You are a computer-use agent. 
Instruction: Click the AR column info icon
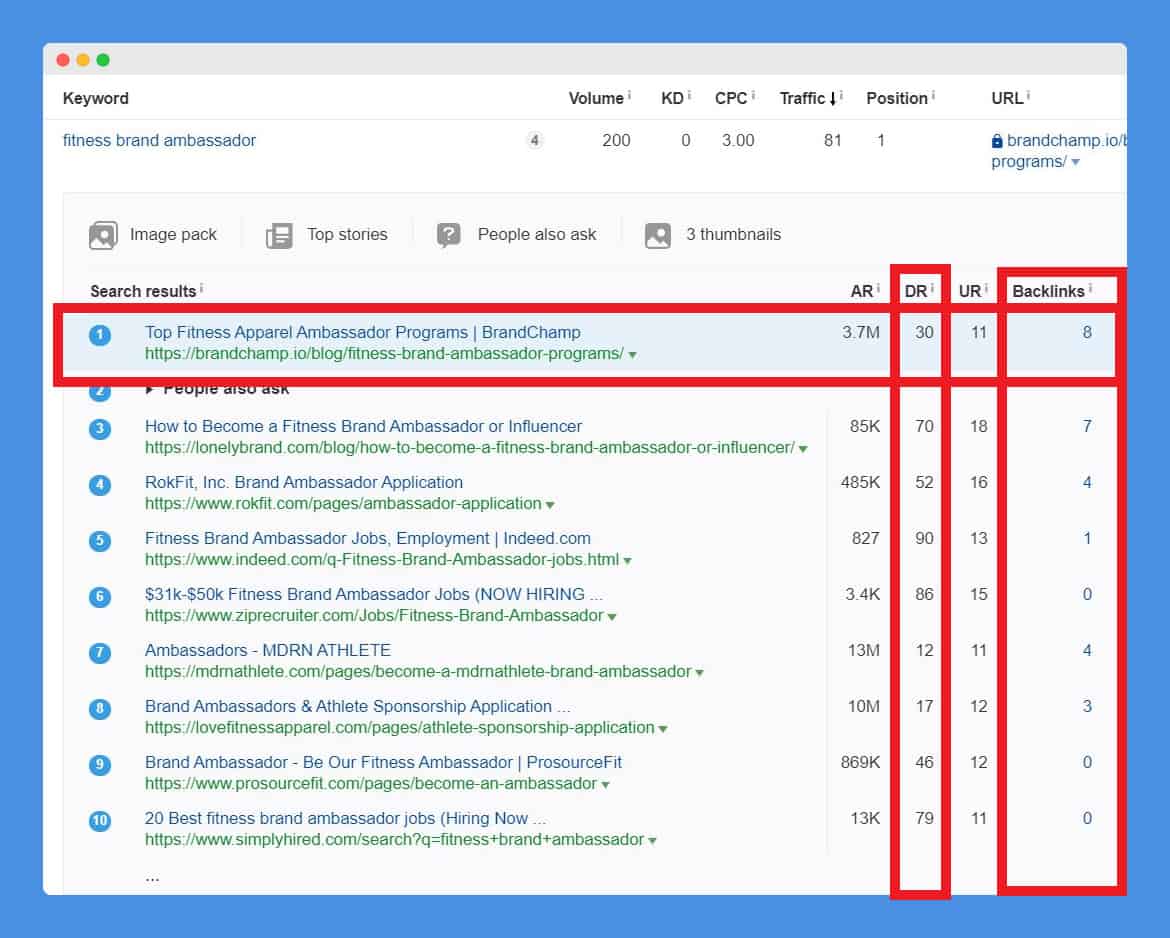pyautogui.click(x=878, y=287)
